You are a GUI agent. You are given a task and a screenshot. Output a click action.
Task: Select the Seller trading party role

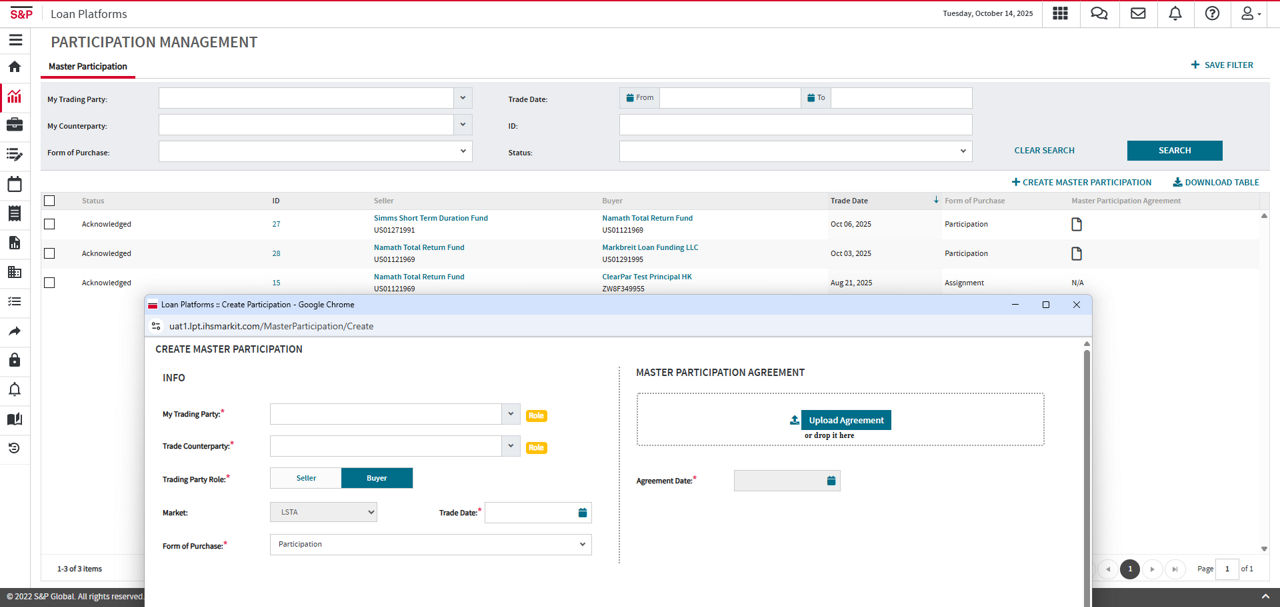tap(306, 478)
